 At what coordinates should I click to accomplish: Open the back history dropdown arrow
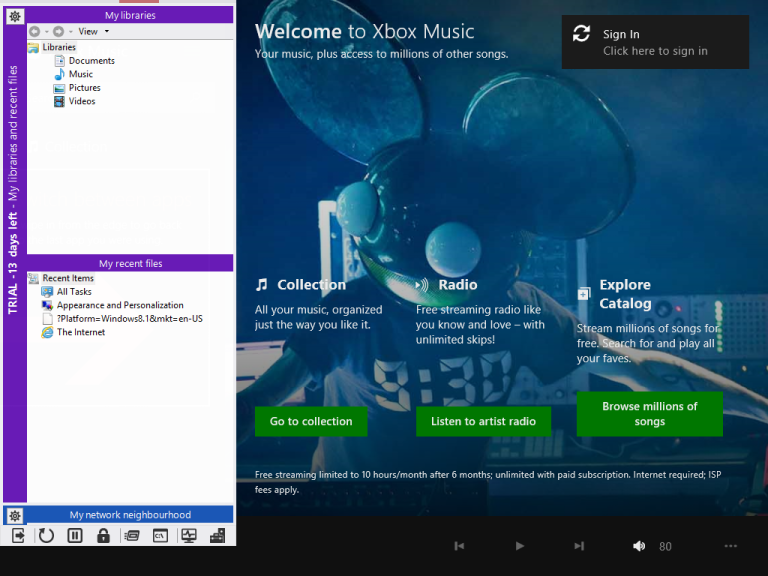(x=47, y=32)
